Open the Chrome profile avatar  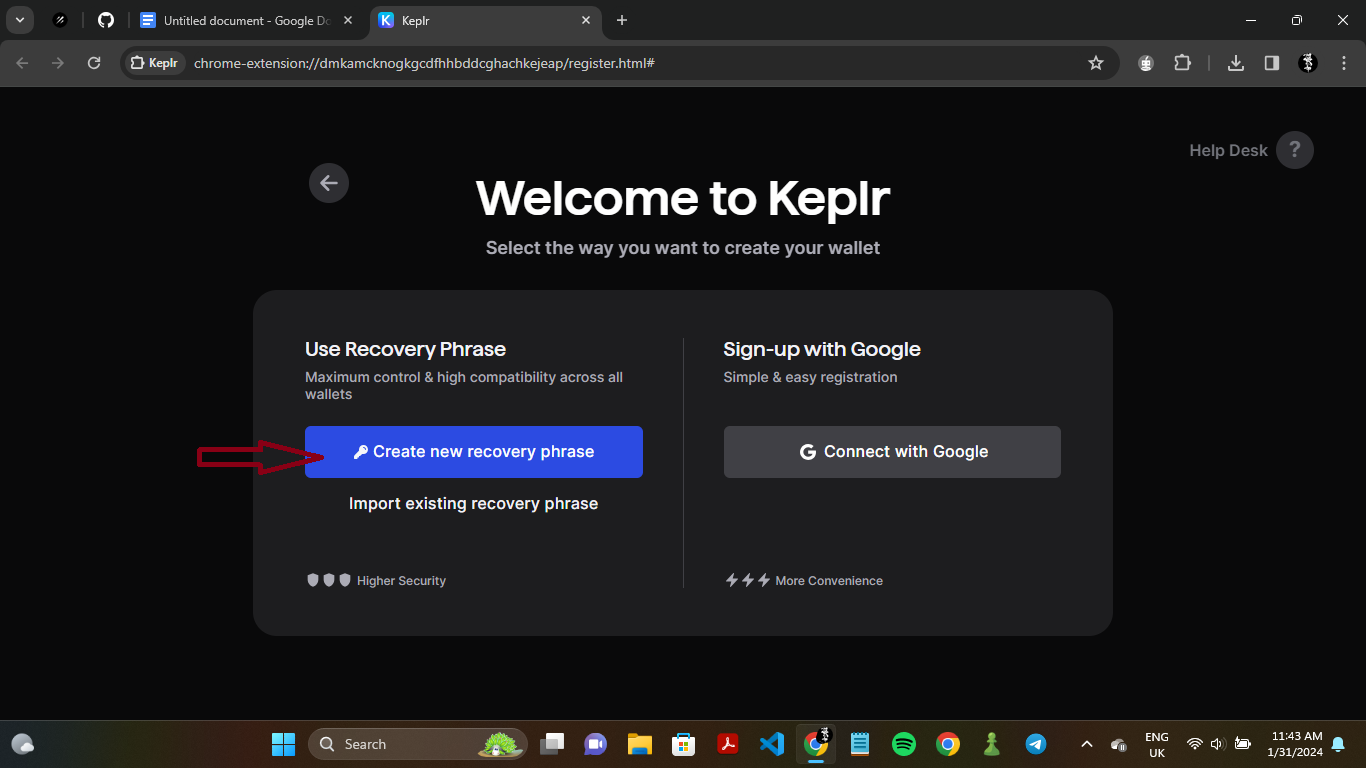pyautogui.click(x=1308, y=63)
